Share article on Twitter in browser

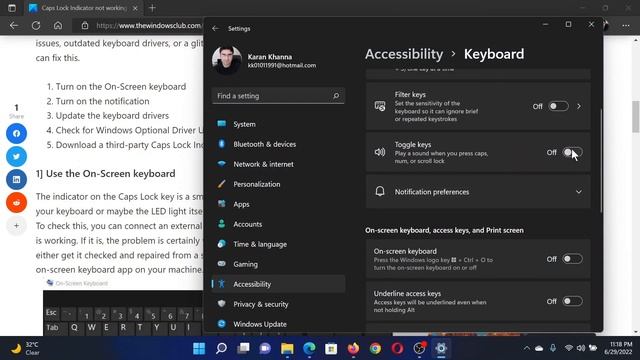coord(16,156)
